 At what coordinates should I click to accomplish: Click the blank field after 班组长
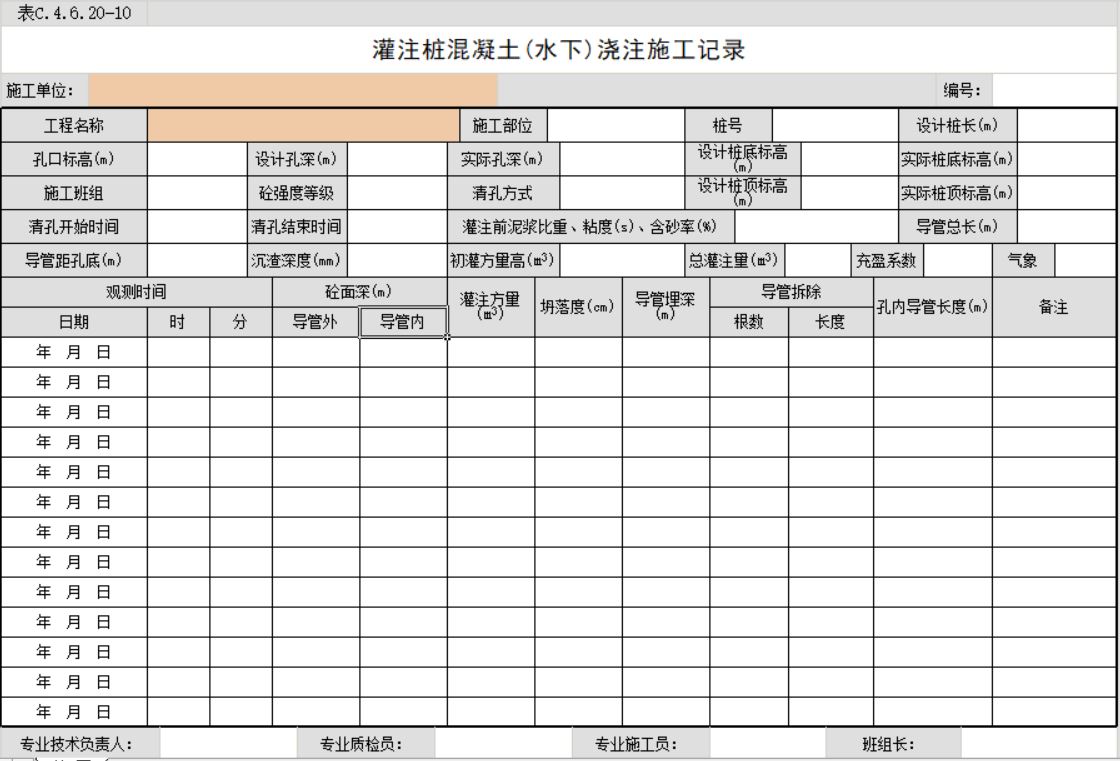click(1038, 744)
